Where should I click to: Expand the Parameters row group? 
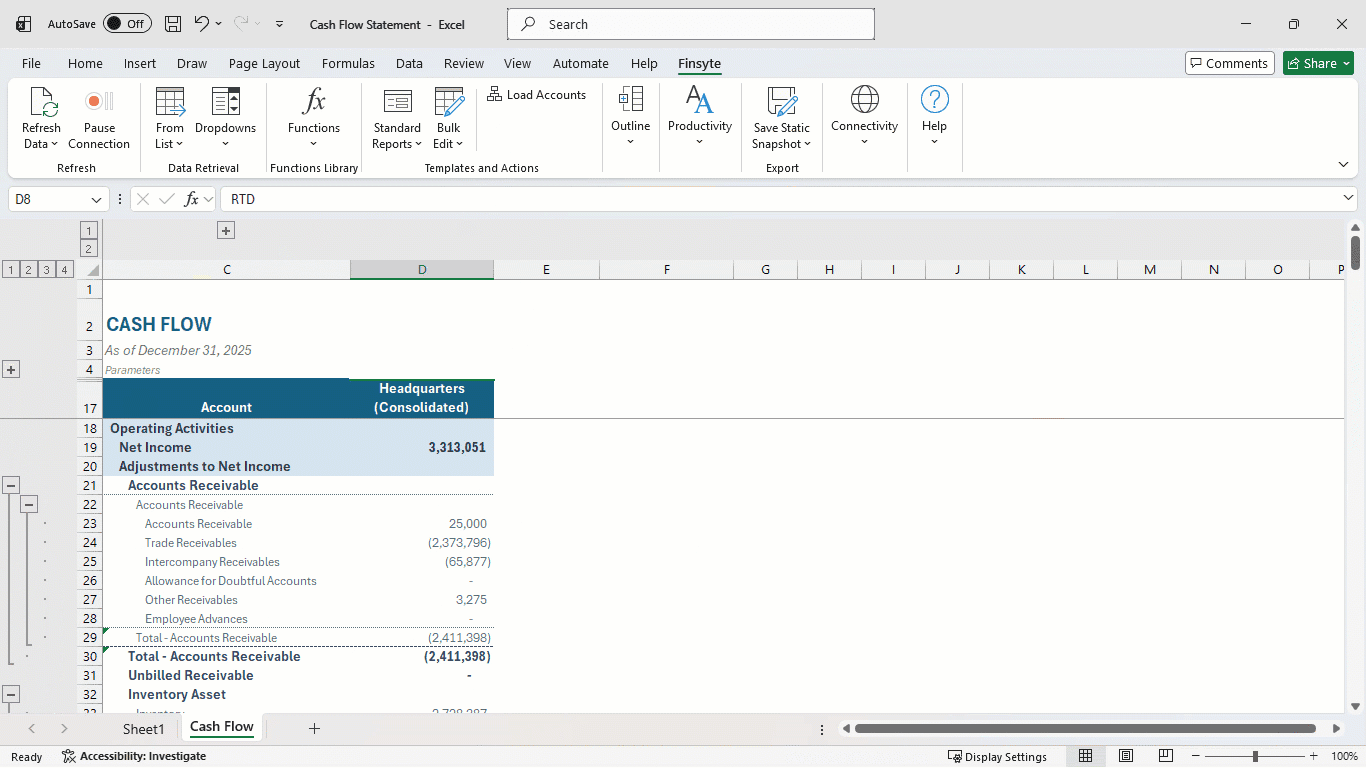[11, 370]
